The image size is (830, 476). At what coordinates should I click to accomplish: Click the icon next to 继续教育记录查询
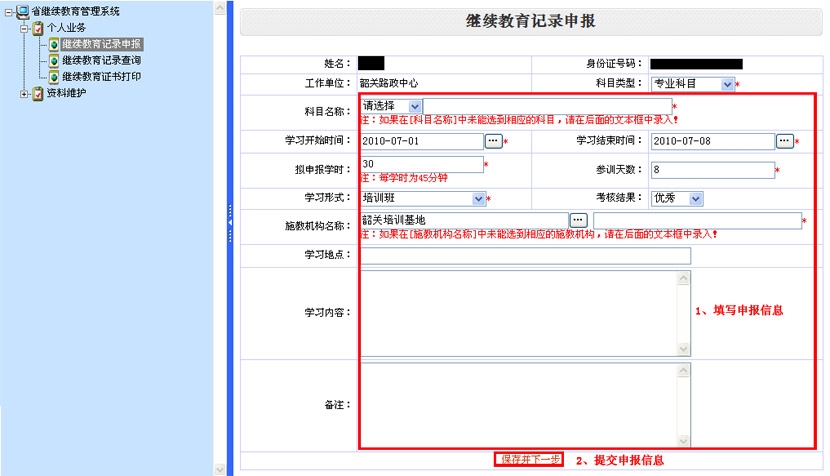pyautogui.click(x=54, y=60)
